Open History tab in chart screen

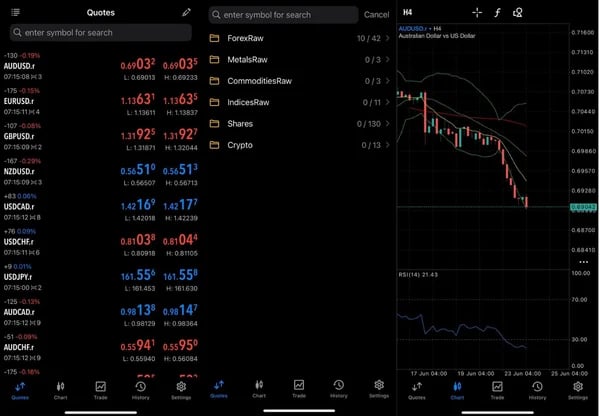537,390
